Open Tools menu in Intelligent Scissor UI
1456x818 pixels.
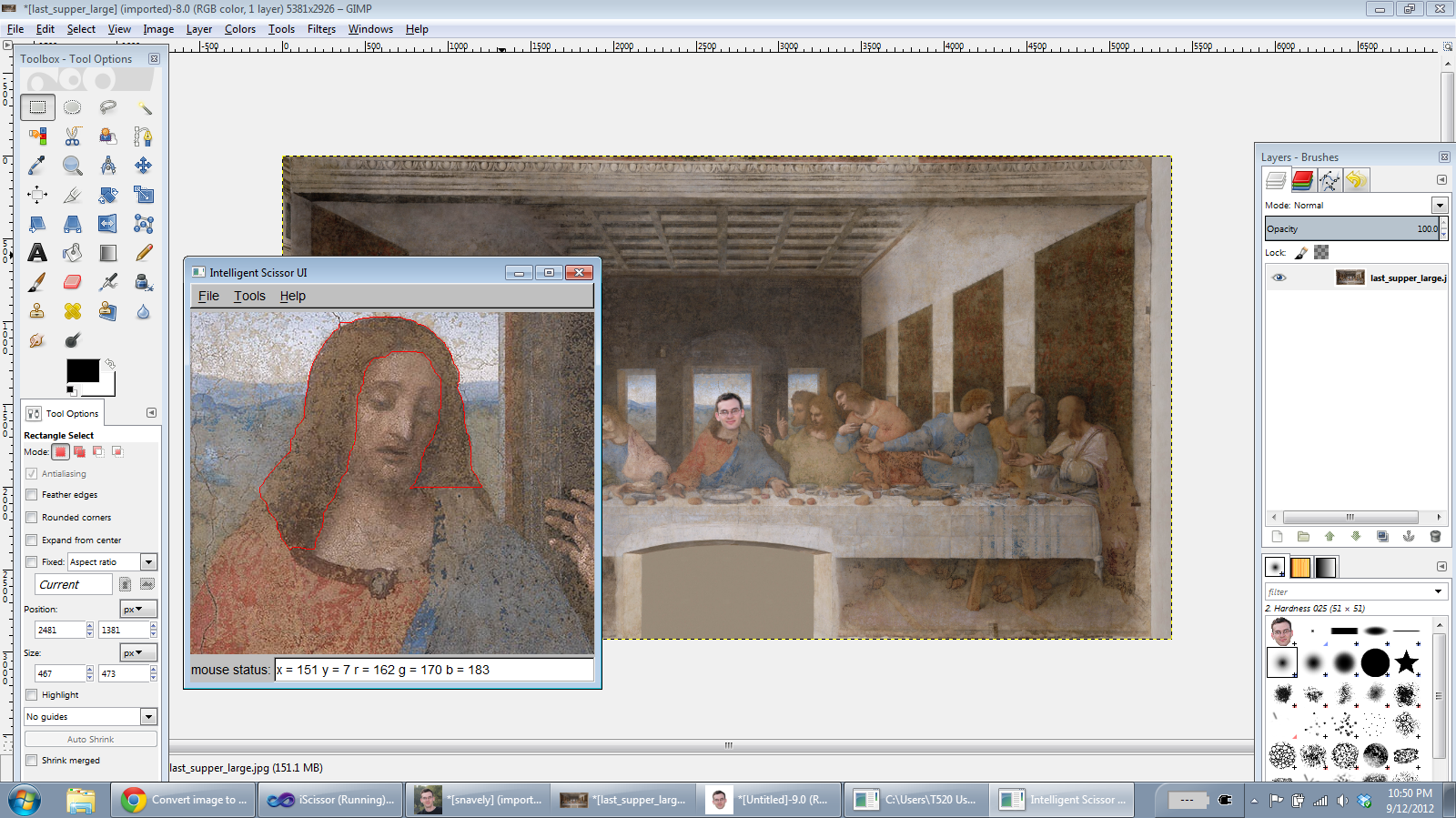coord(249,296)
